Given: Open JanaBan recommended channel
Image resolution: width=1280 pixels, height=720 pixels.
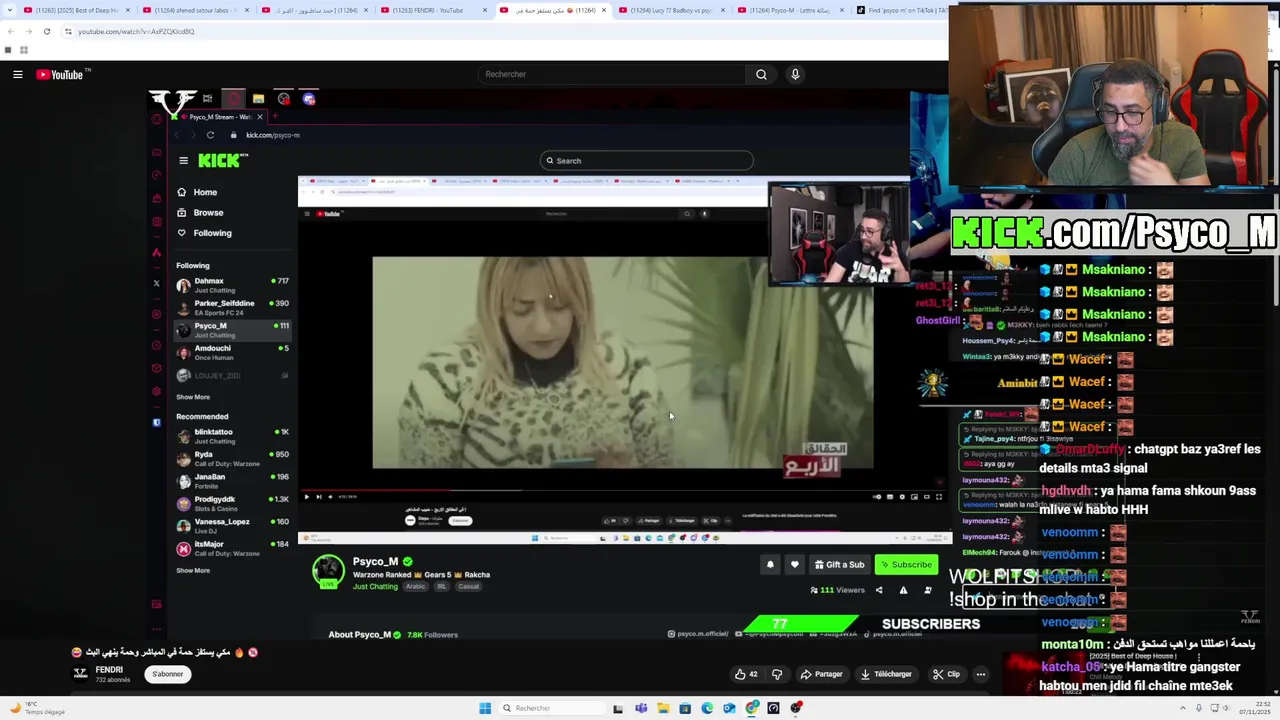Looking at the screenshot, I should [232, 481].
